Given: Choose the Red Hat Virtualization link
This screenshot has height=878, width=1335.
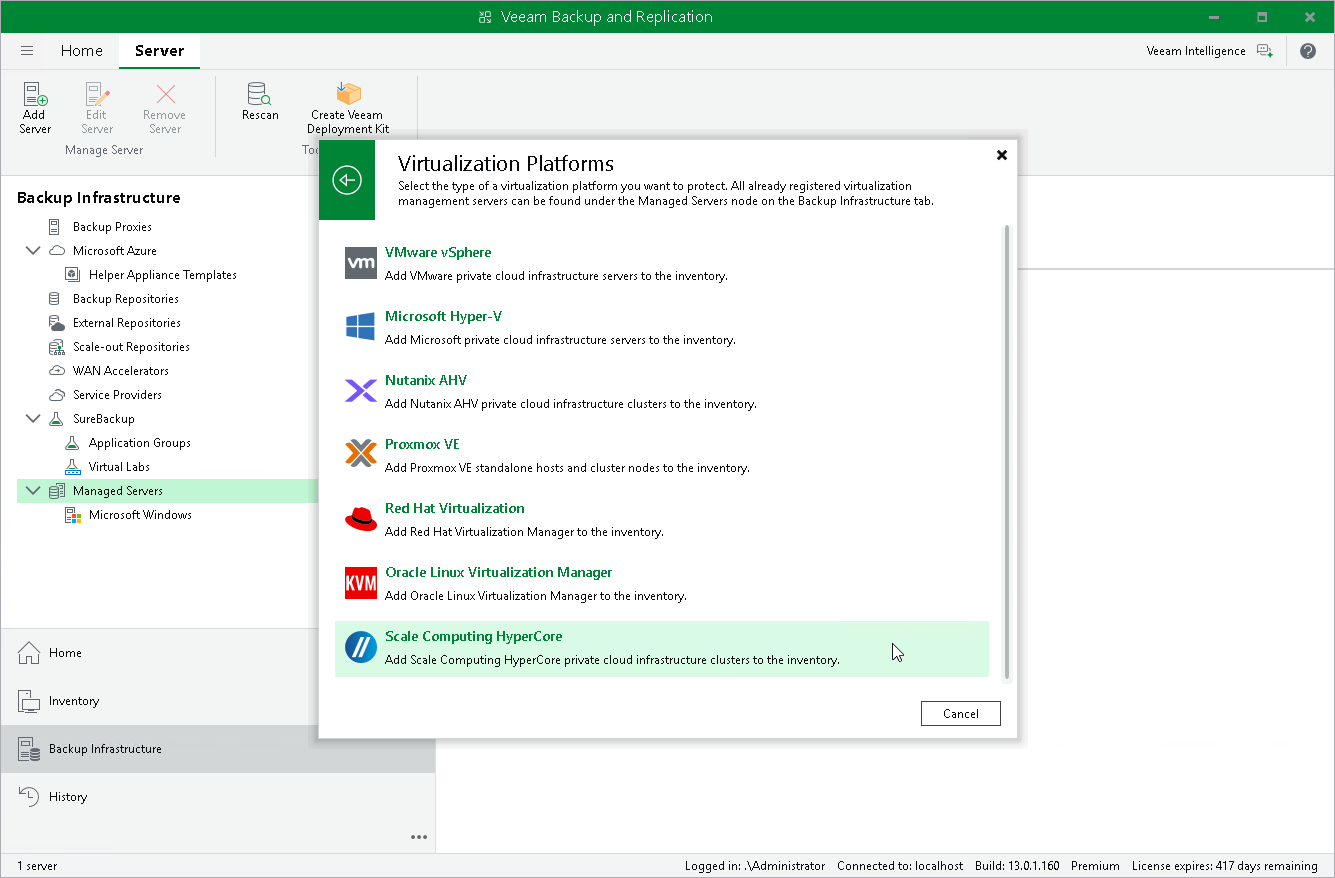Looking at the screenshot, I should [455, 509].
